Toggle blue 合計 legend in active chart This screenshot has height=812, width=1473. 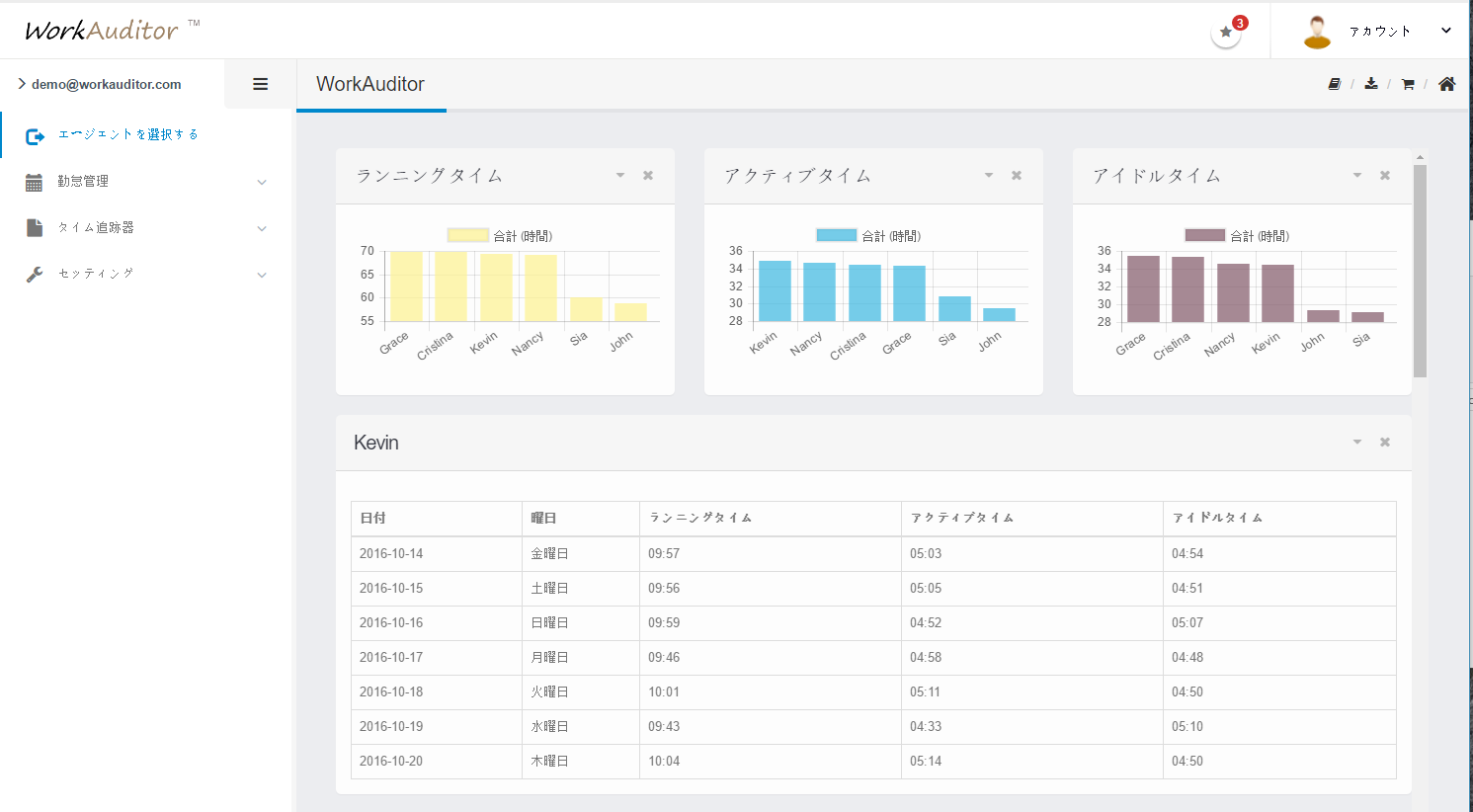(868, 236)
